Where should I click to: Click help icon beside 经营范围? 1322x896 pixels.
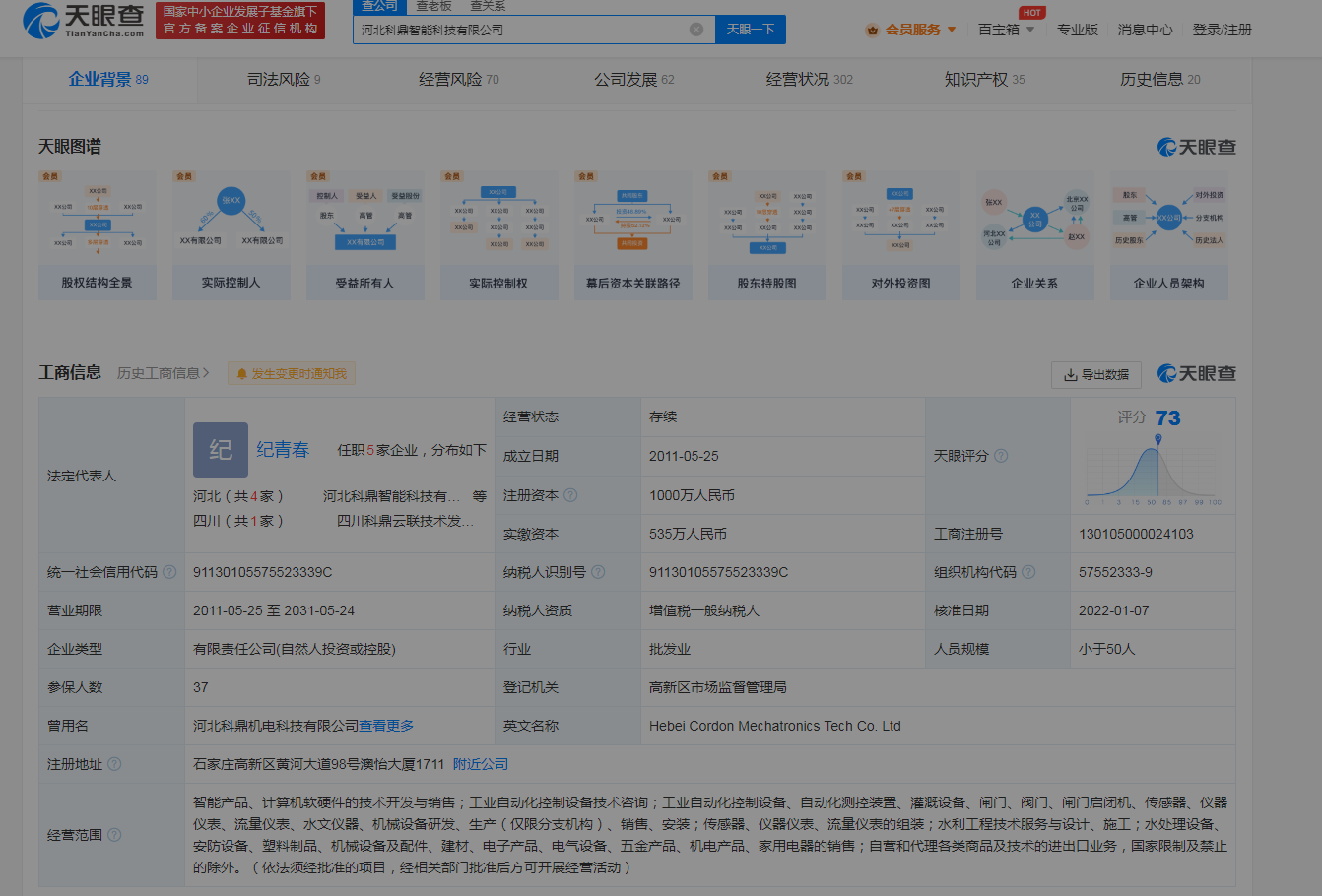[x=114, y=835]
